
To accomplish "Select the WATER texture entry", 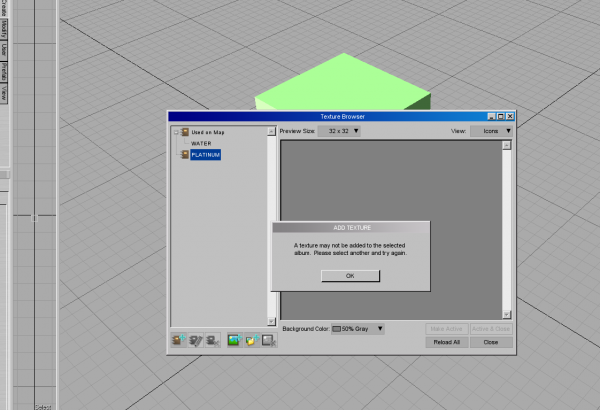I will (200, 143).
